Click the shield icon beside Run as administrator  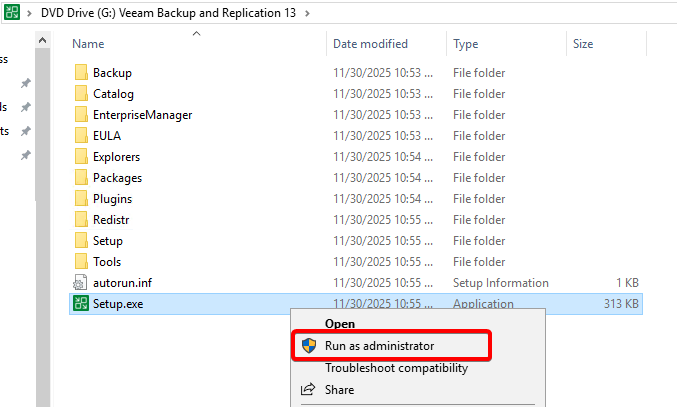(309, 345)
